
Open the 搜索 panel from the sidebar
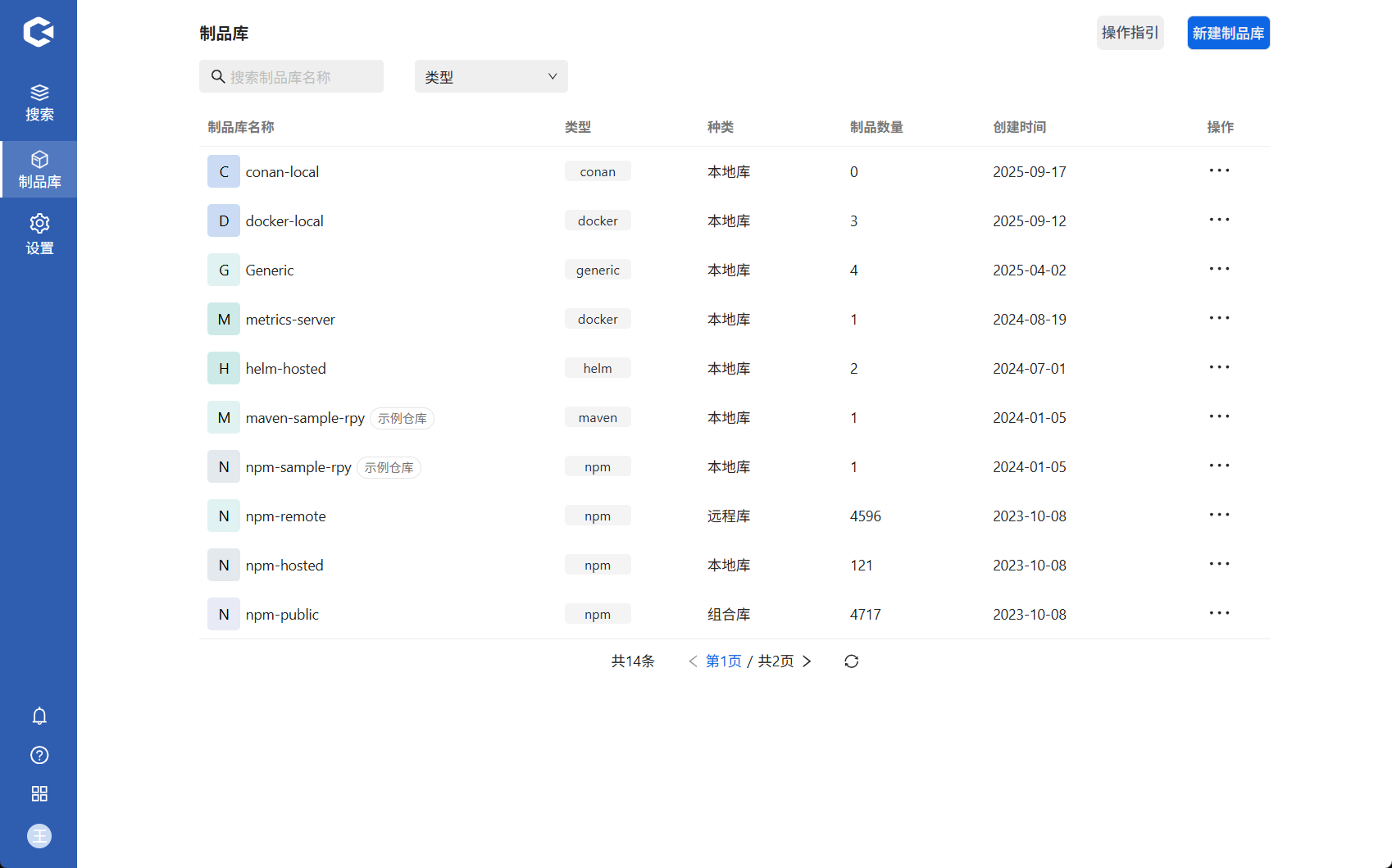coord(39,100)
